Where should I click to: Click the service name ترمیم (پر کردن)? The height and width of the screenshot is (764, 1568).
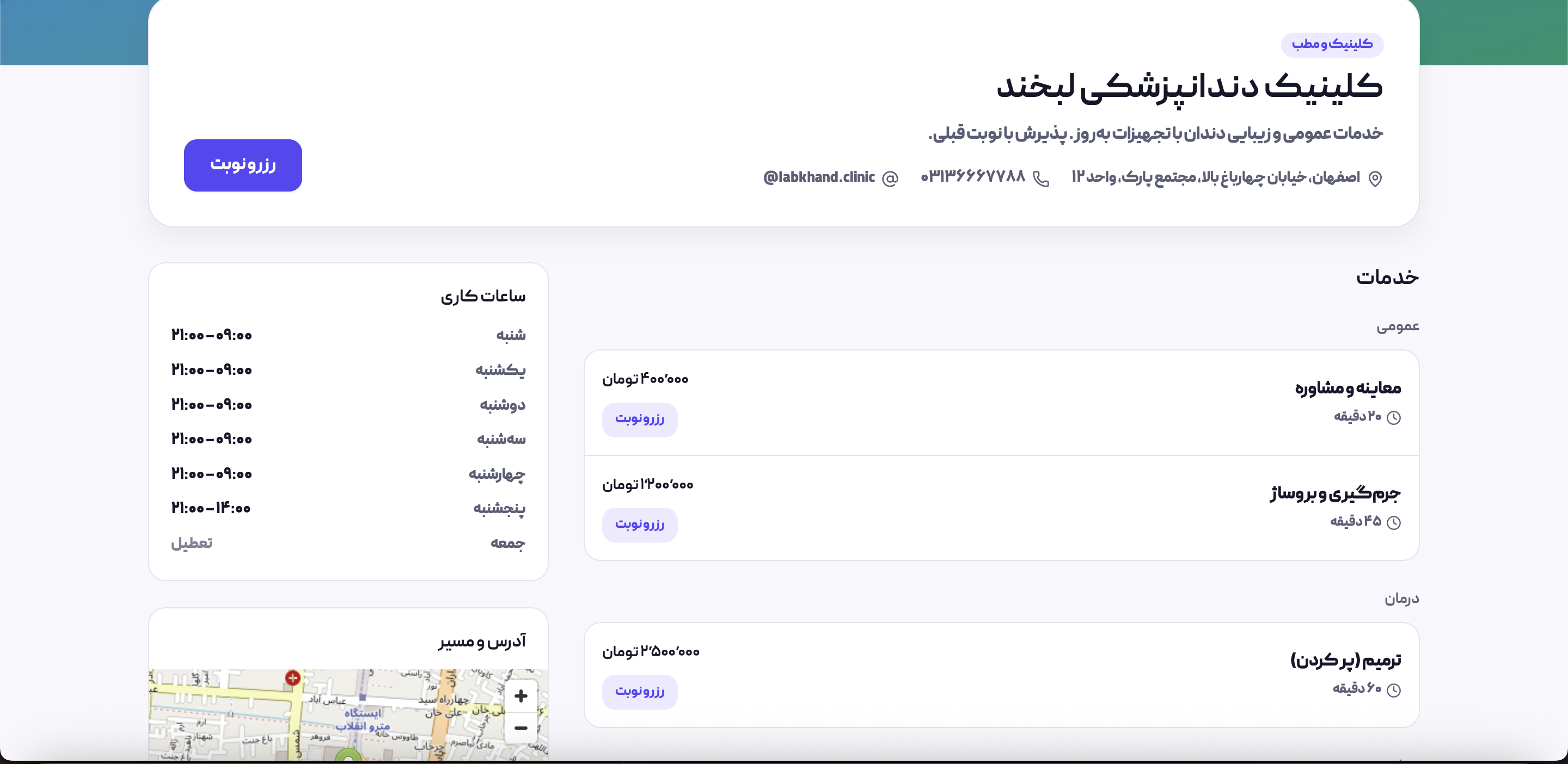1346,661
